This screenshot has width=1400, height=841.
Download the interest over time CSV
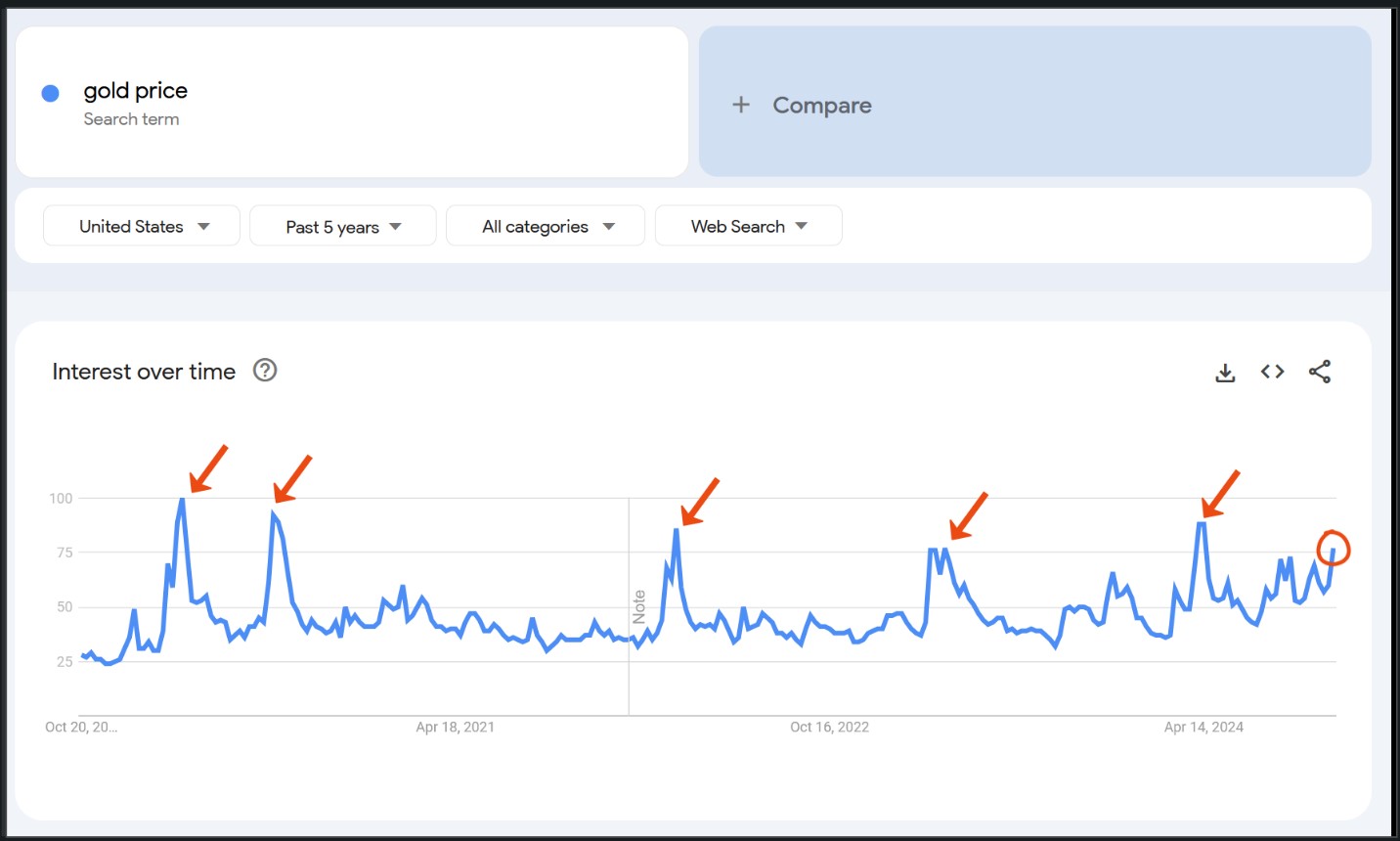(x=1225, y=373)
